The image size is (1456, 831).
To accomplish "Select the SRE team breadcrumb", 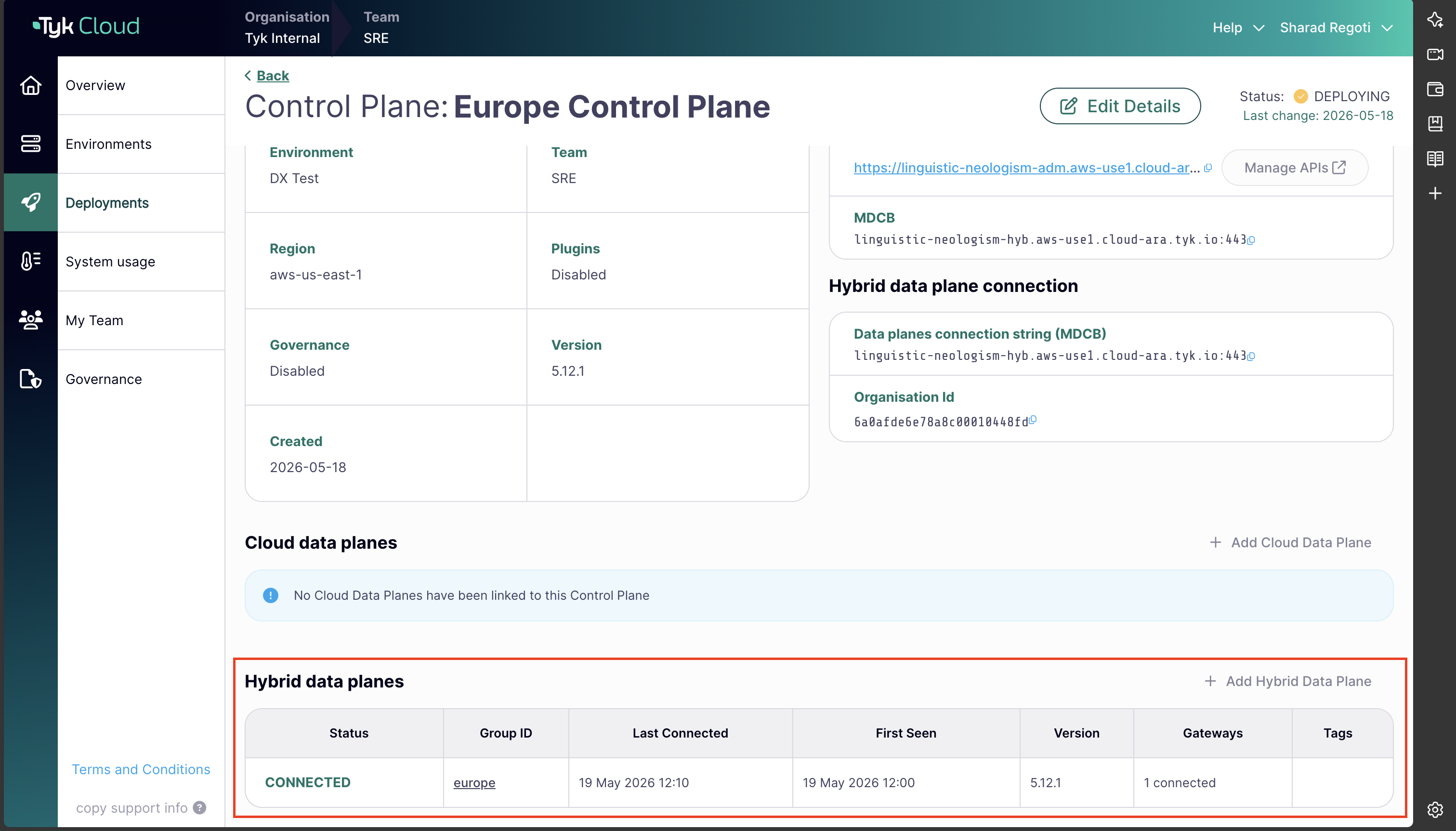I will [376, 38].
